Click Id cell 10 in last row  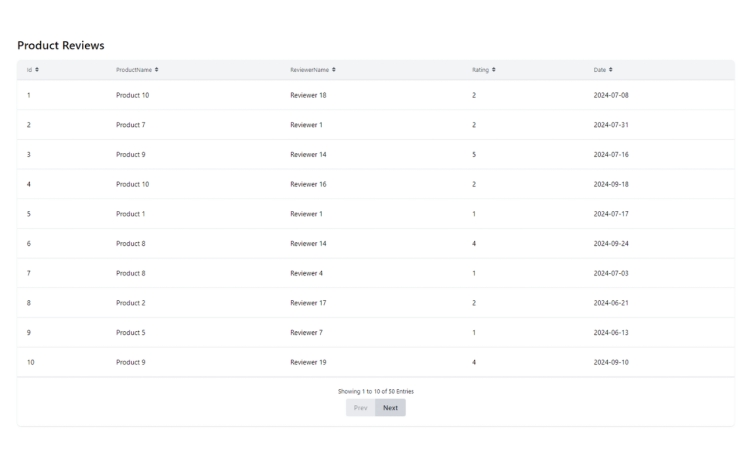click(31, 362)
